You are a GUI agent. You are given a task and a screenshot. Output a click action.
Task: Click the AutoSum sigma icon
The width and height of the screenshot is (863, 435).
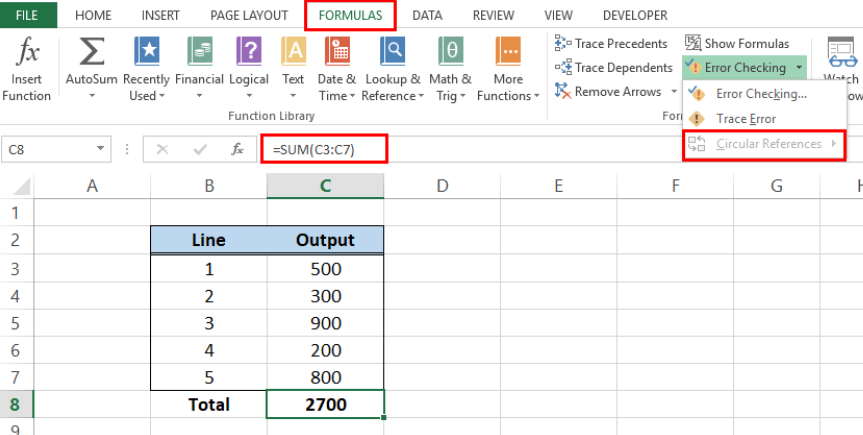click(91, 52)
